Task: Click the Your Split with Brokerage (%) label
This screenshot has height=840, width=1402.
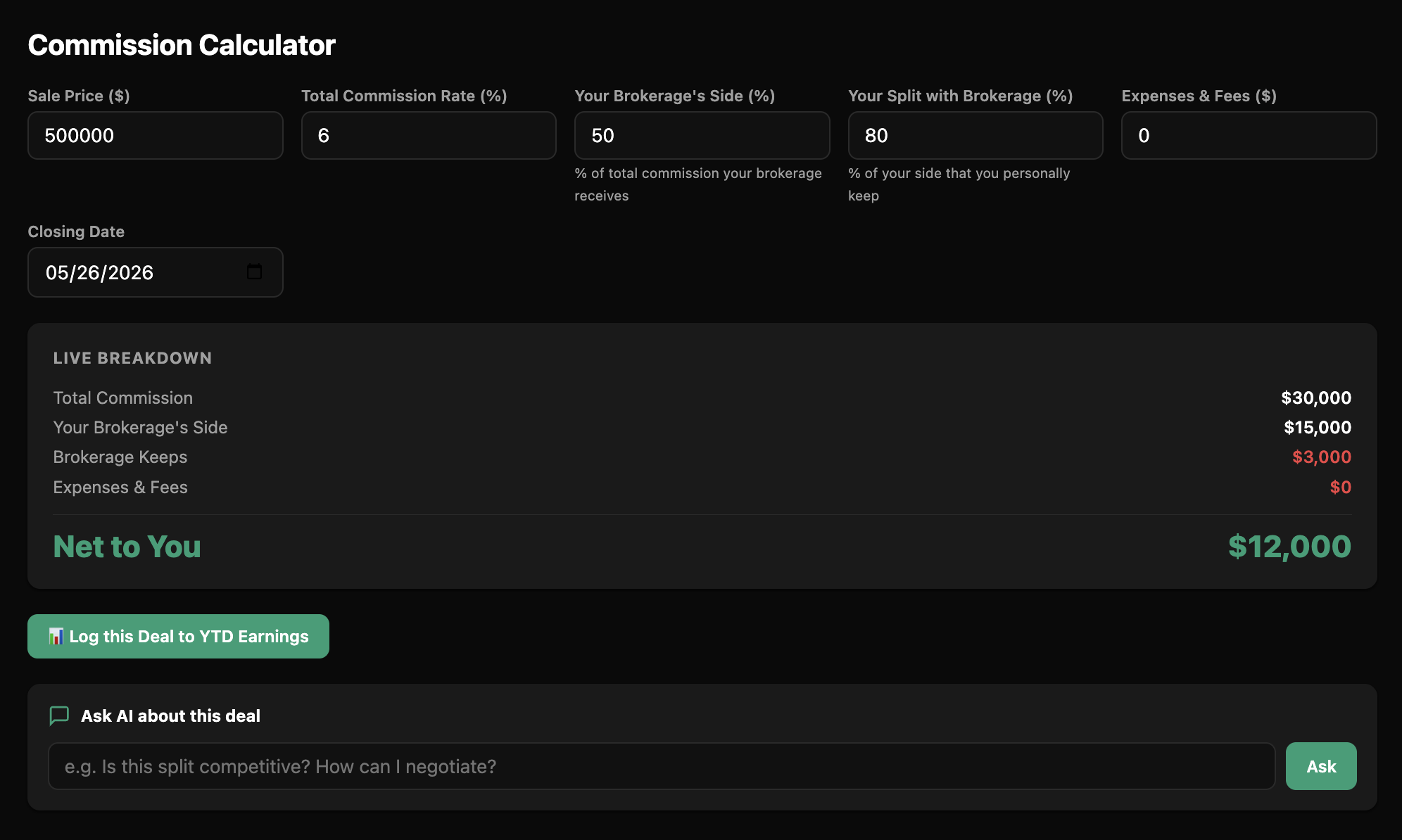Action: (960, 96)
